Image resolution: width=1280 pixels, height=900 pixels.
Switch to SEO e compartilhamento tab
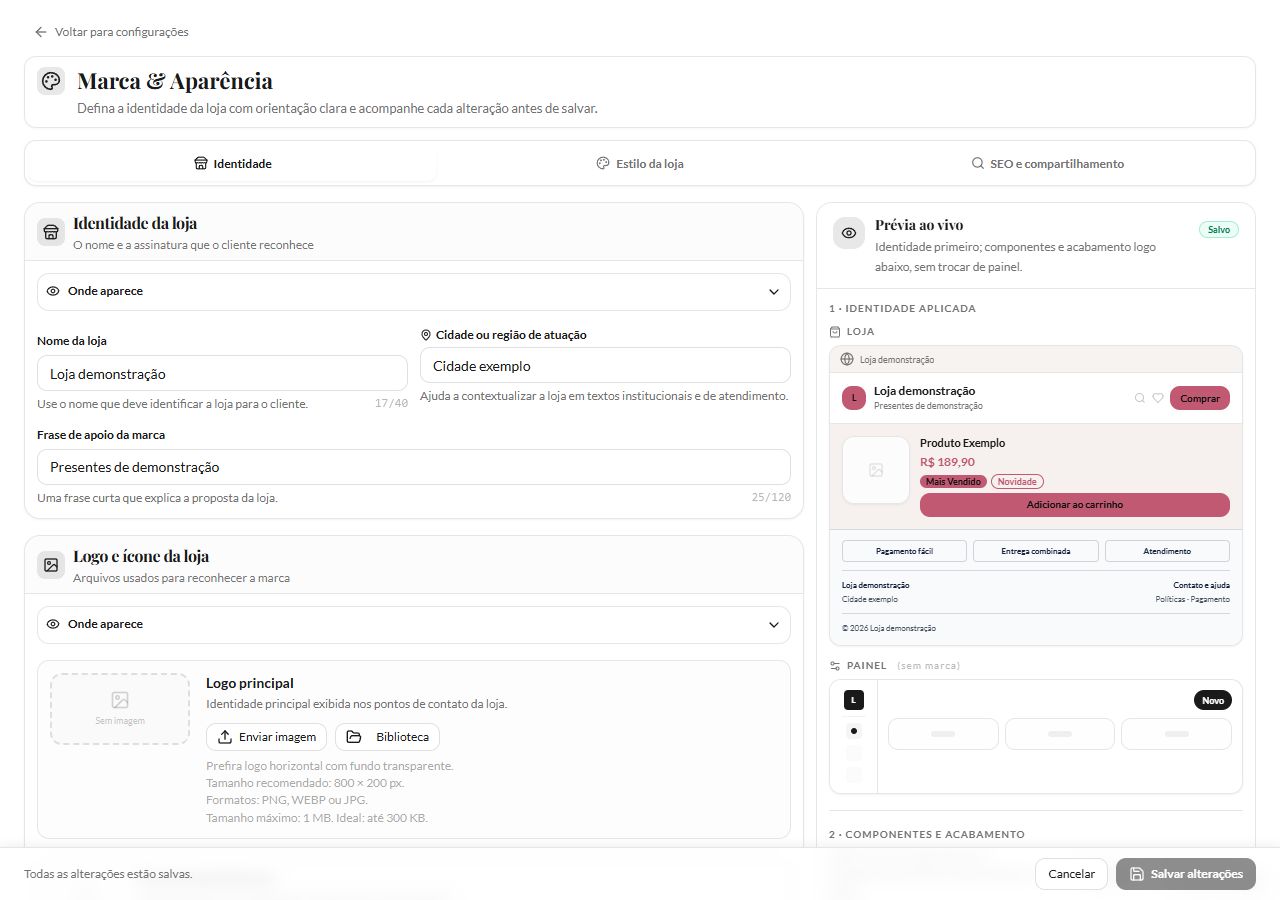click(x=1047, y=164)
